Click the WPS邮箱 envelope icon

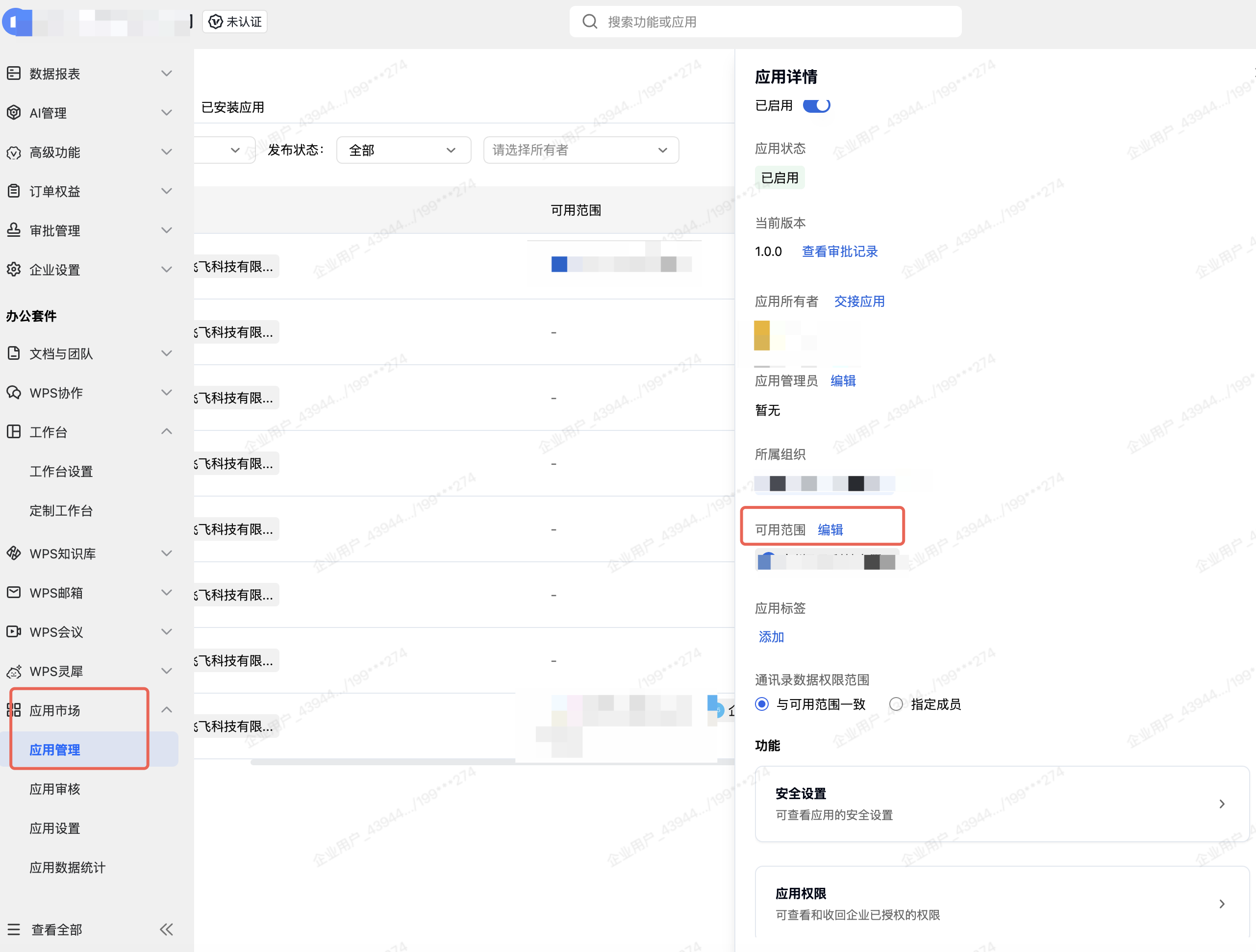point(14,593)
